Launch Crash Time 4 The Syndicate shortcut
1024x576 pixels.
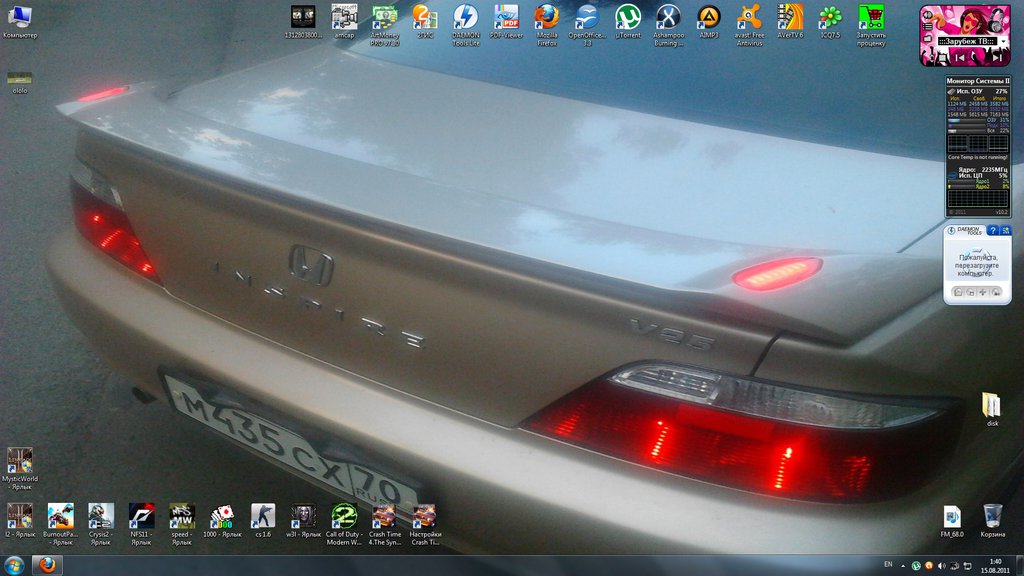[x=385, y=524]
